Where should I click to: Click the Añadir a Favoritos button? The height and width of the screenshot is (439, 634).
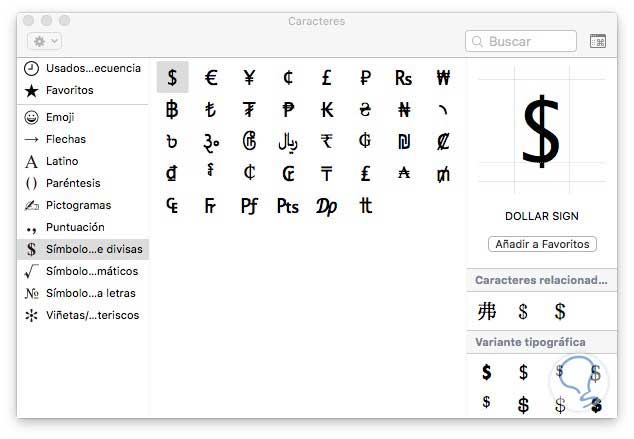coord(542,244)
